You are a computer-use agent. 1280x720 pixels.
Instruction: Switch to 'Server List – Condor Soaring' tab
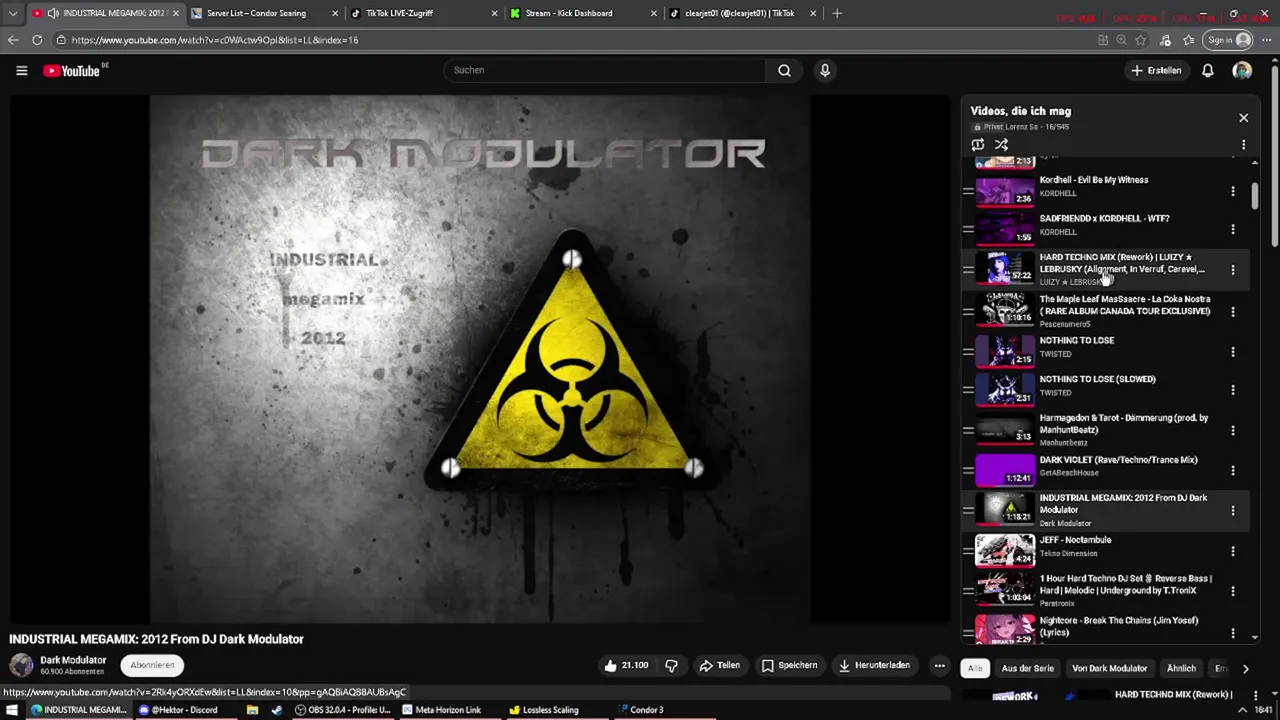pos(257,13)
